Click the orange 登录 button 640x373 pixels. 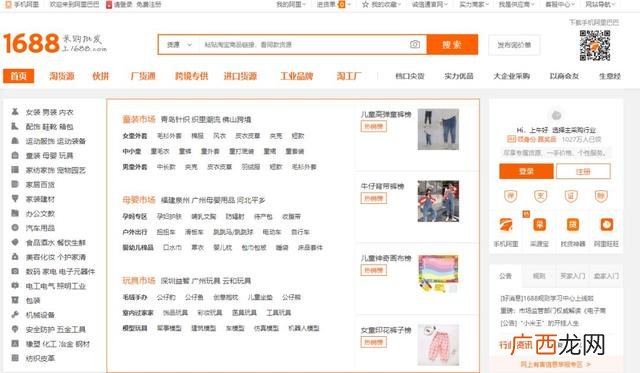[526, 171]
